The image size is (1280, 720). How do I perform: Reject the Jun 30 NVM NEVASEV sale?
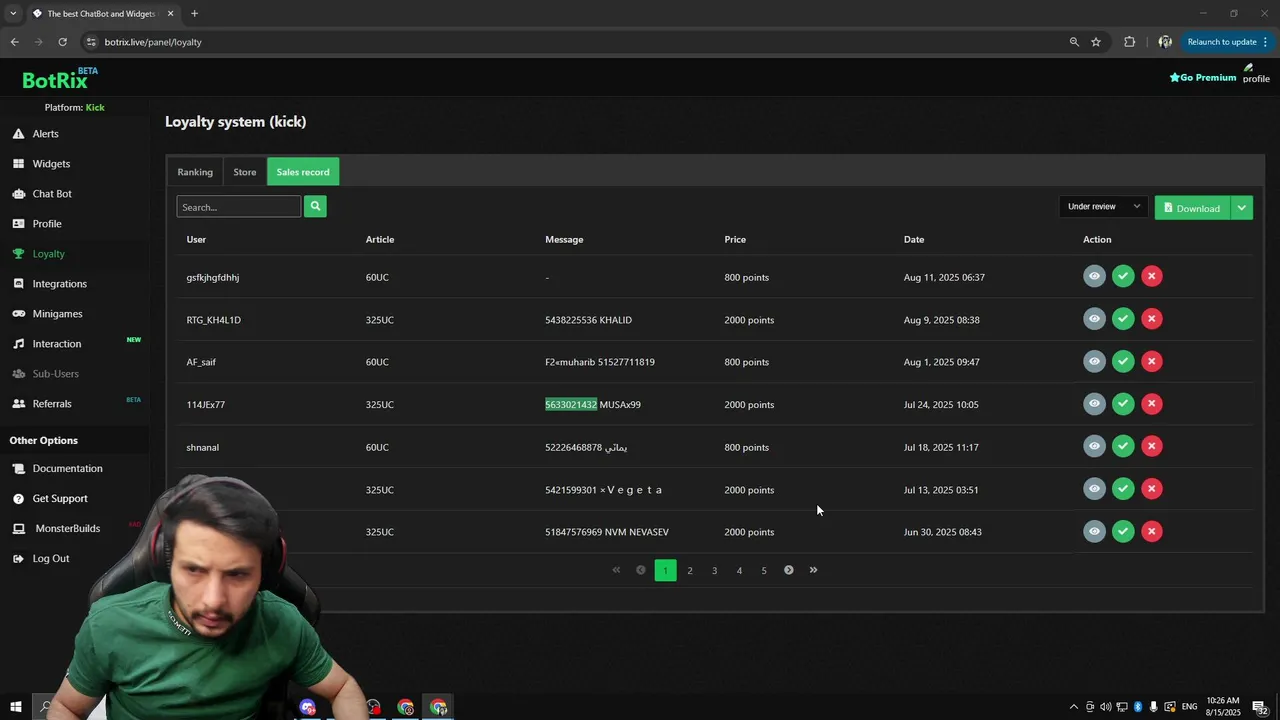[x=1152, y=531]
